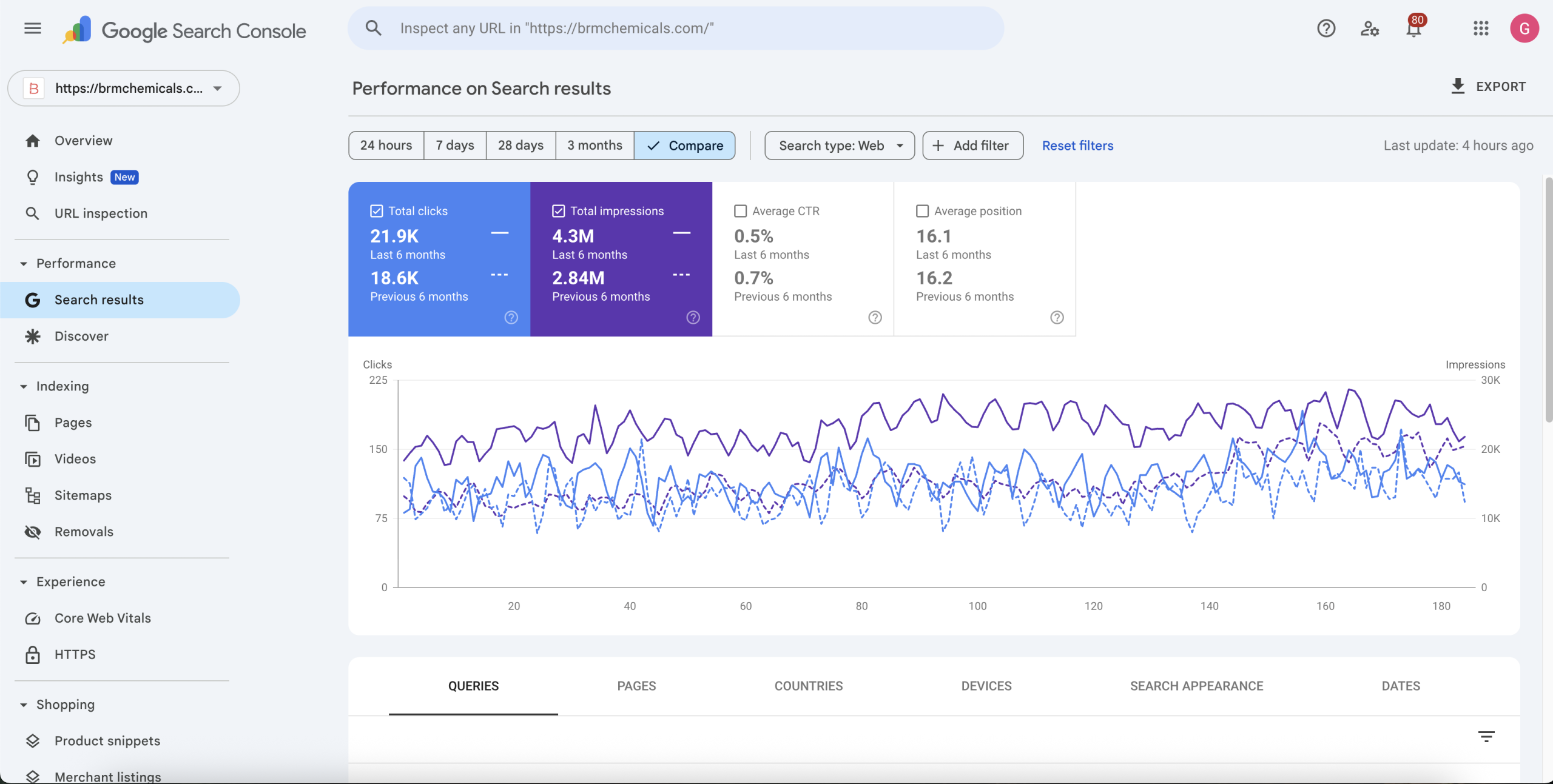Click the Reset filters link
This screenshot has width=1553, height=784.
tap(1077, 146)
